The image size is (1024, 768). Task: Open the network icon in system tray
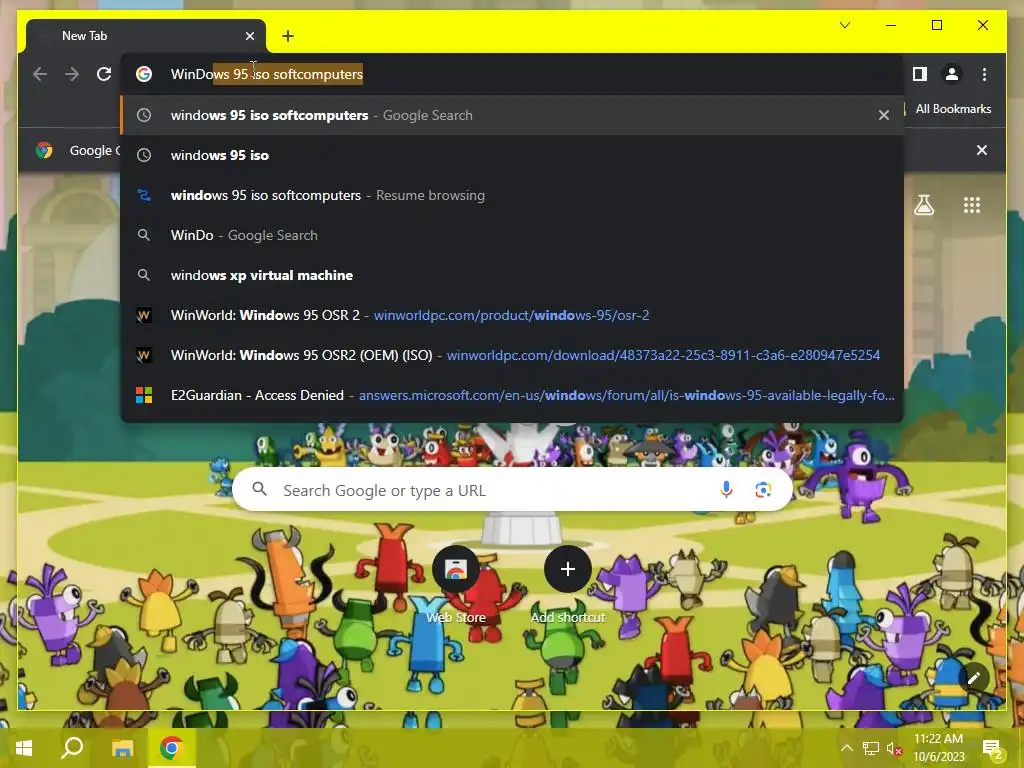point(871,748)
